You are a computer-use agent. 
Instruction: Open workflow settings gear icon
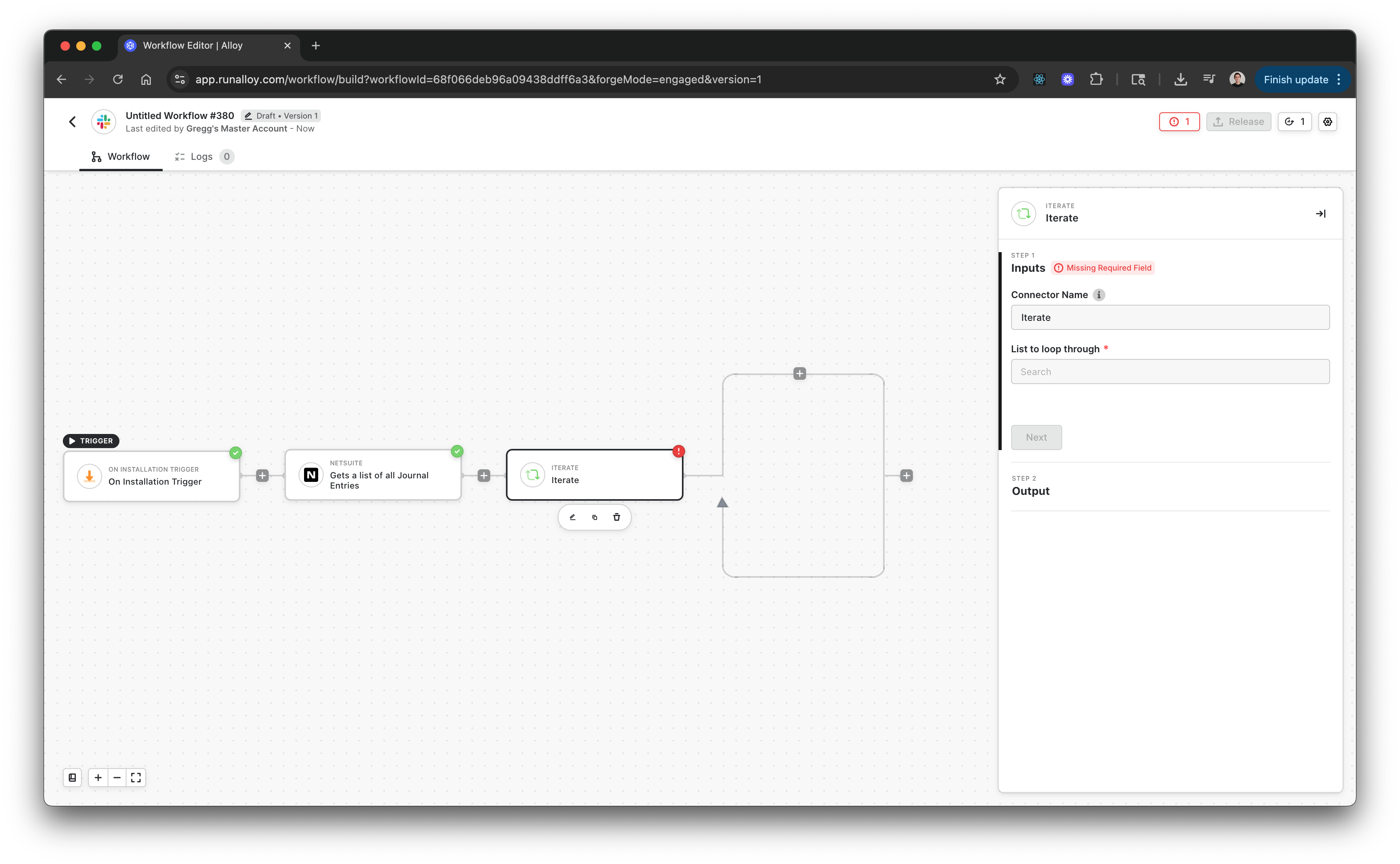click(1327, 122)
